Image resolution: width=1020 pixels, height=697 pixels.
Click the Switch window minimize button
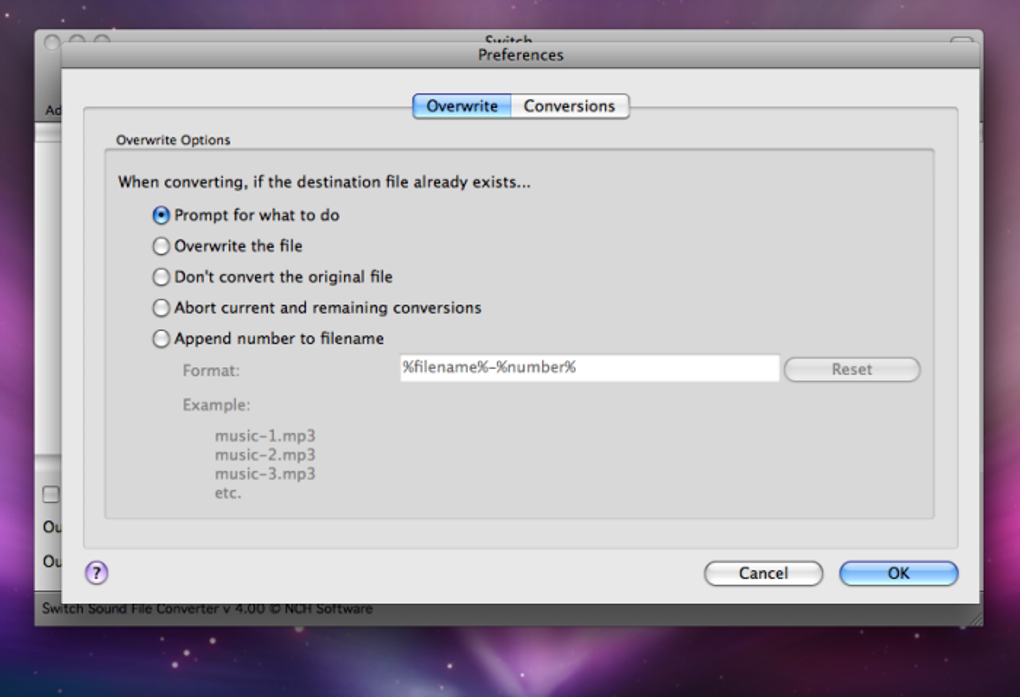point(77,40)
